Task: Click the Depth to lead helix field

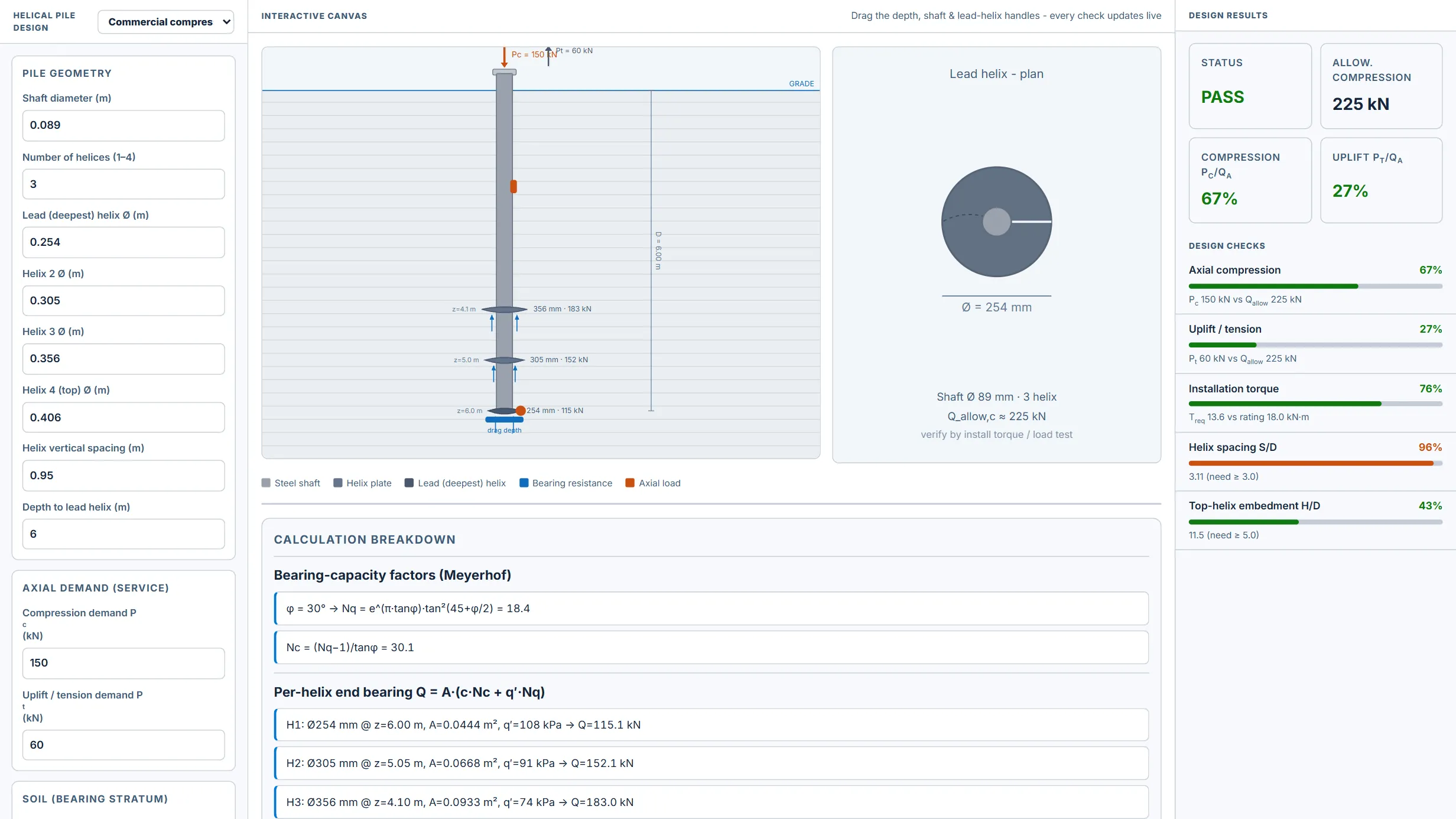Action: pos(123,534)
